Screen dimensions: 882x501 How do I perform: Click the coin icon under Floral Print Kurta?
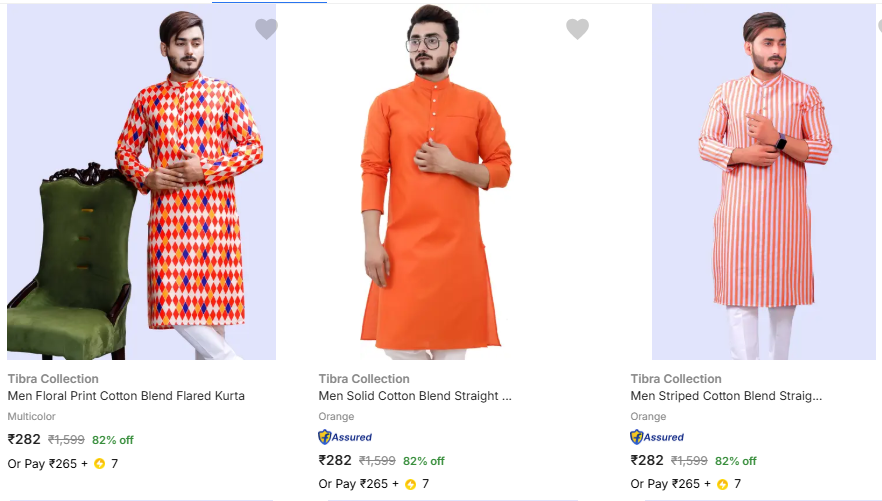100,464
